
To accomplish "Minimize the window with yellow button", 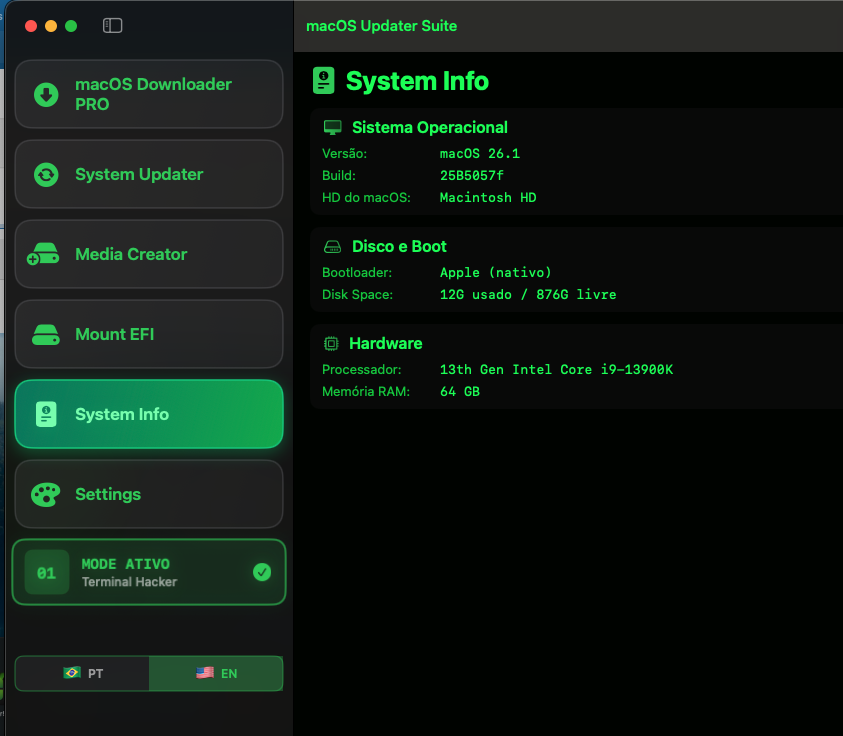I will [x=51, y=26].
